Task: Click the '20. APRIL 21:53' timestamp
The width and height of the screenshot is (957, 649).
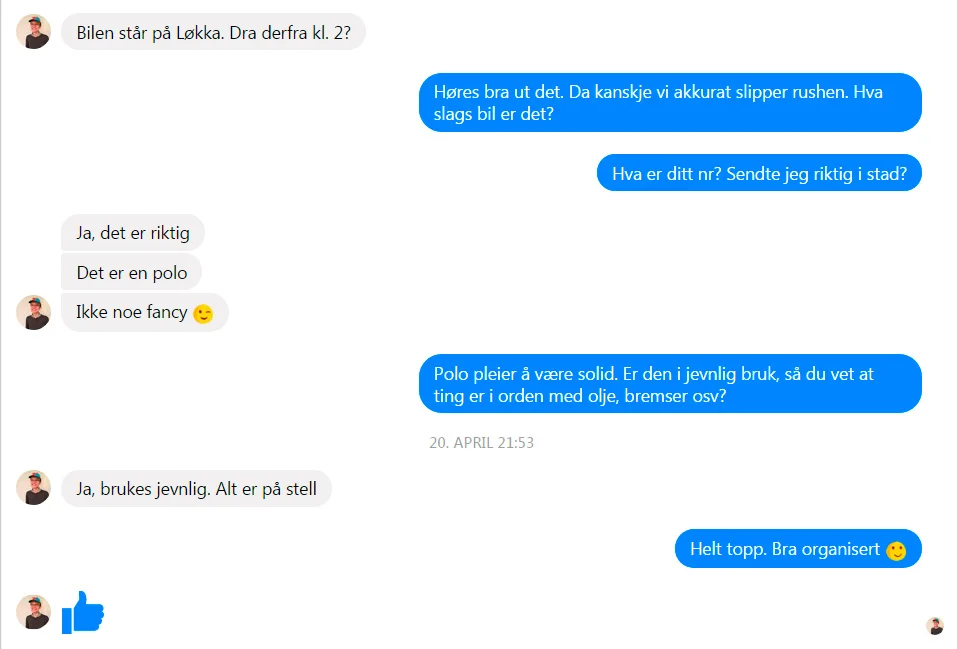Action: [x=482, y=443]
